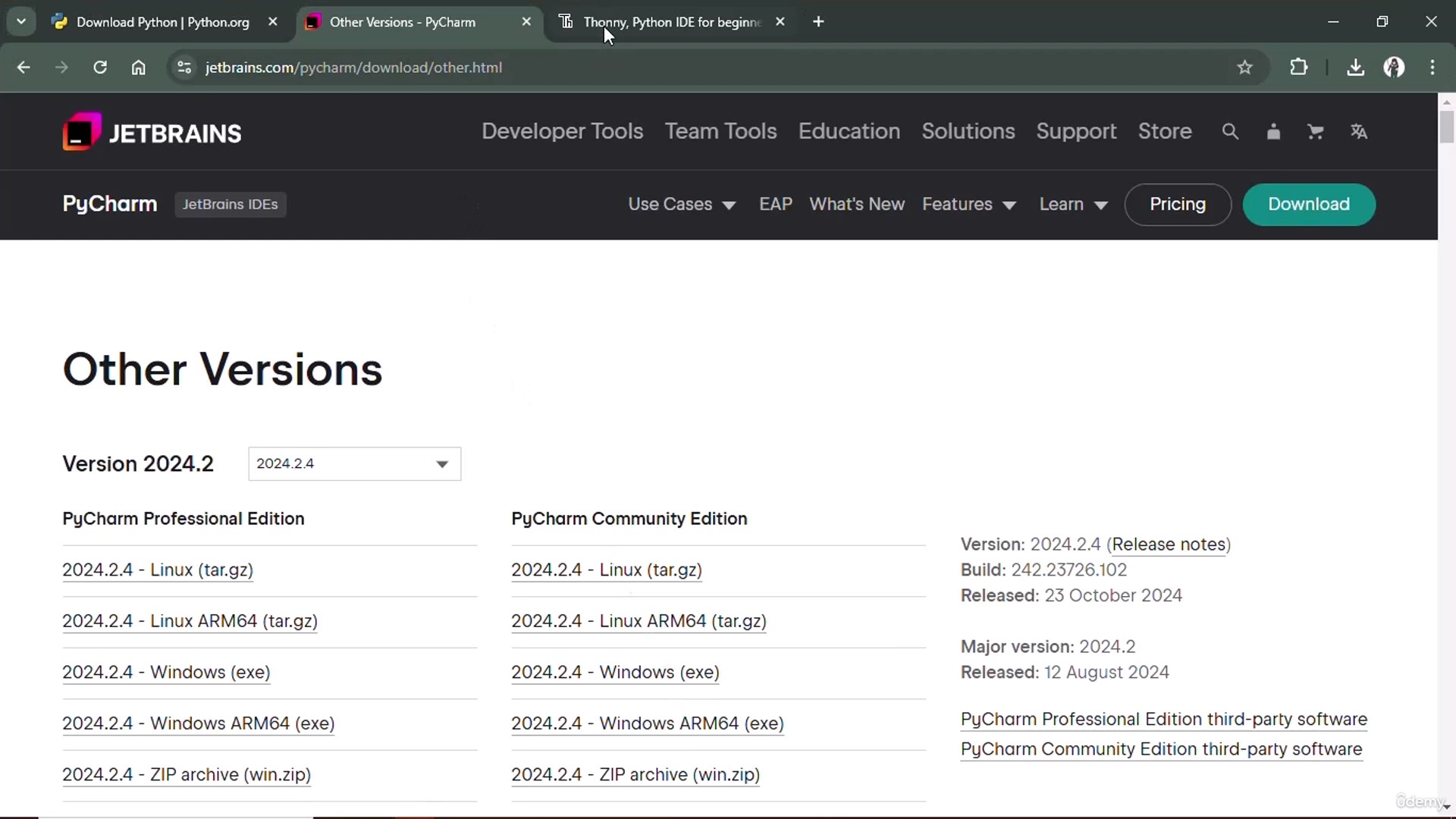Click the page vertical scrollbar thumb

[1447, 127]
